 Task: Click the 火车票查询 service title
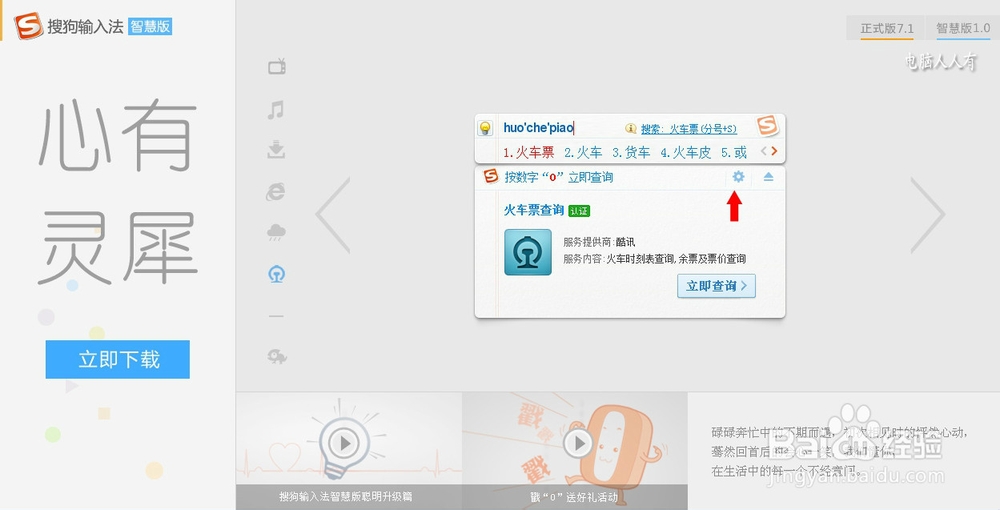(534, 210)
